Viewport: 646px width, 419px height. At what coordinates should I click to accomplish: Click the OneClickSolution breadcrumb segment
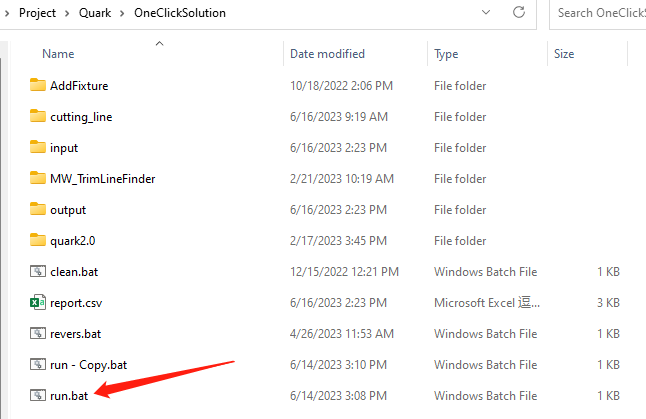pyautogui.click(x=179, y=13)
